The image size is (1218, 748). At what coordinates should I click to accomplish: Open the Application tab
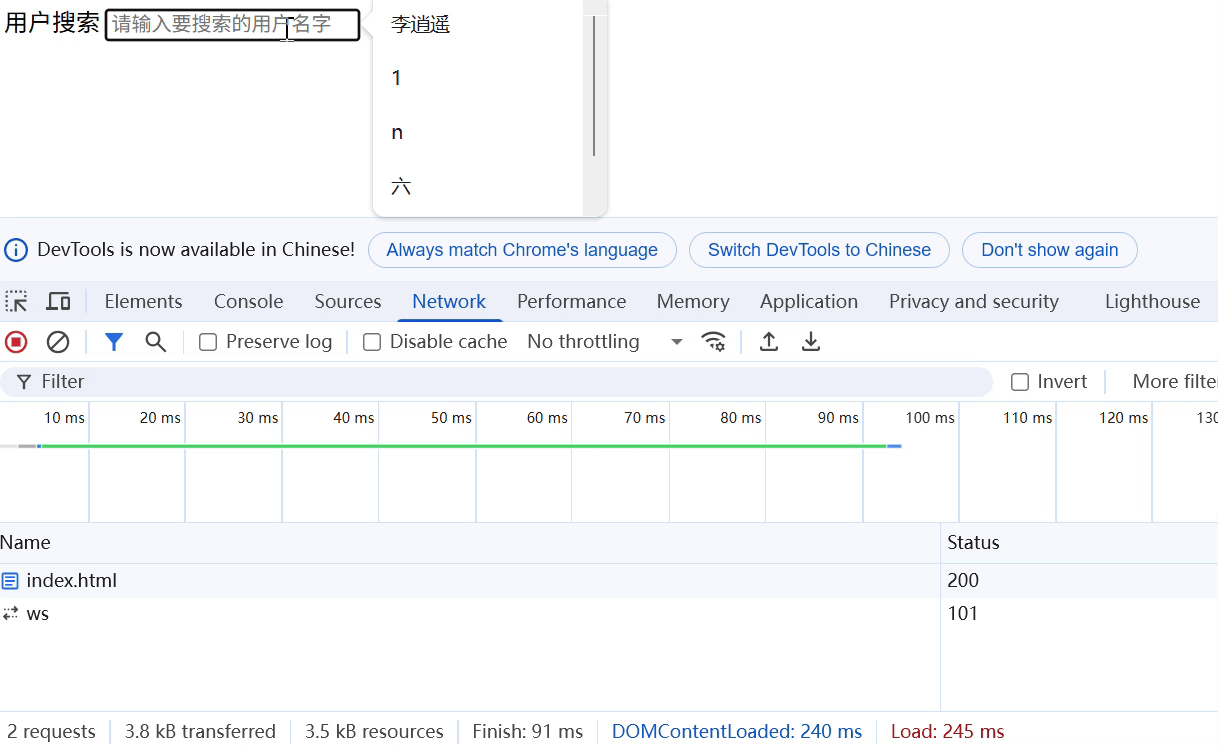[808, 301]
